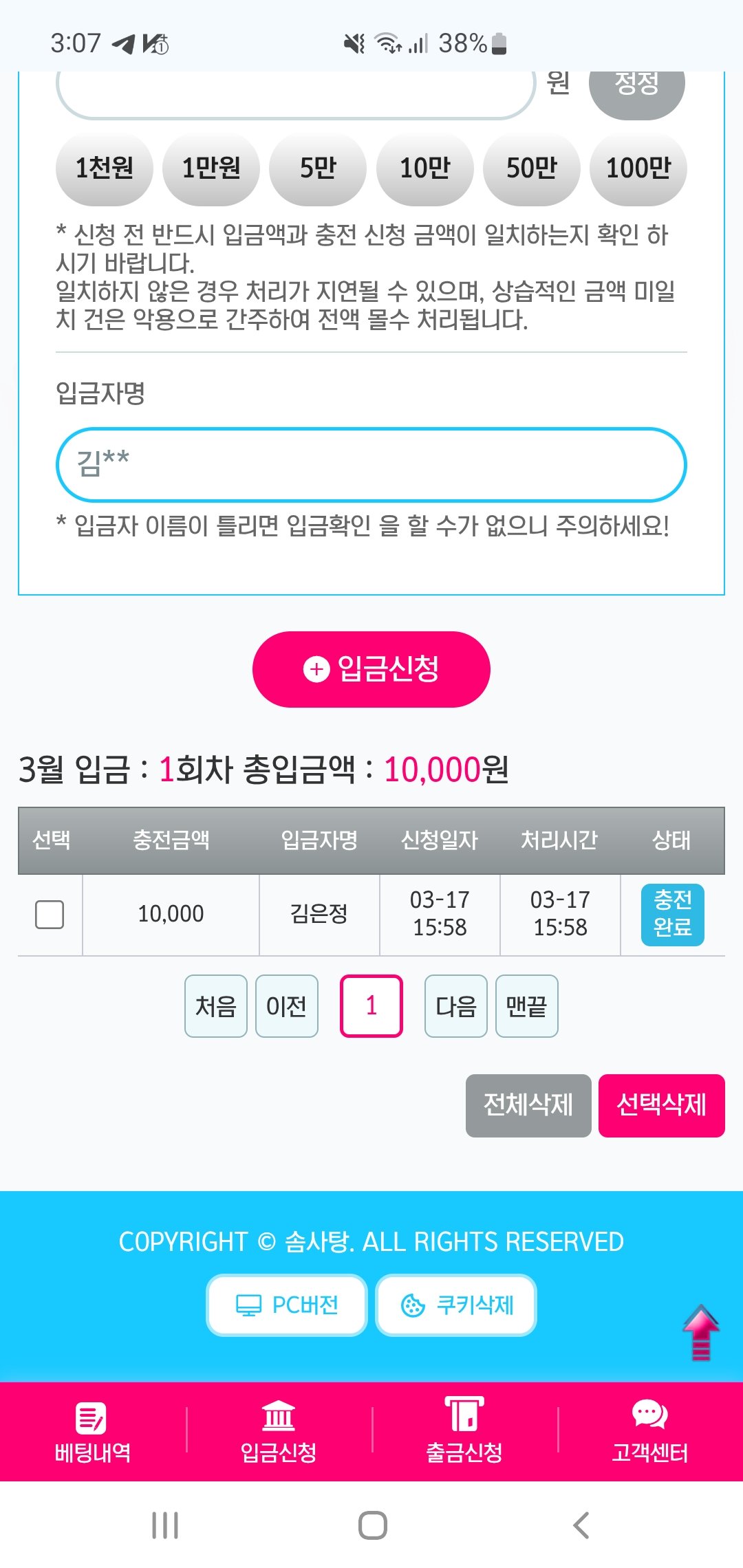Tap the 선택삭제 delete selected button
The height and width of the screenshot is (1568, 743).
(661, 1105)
